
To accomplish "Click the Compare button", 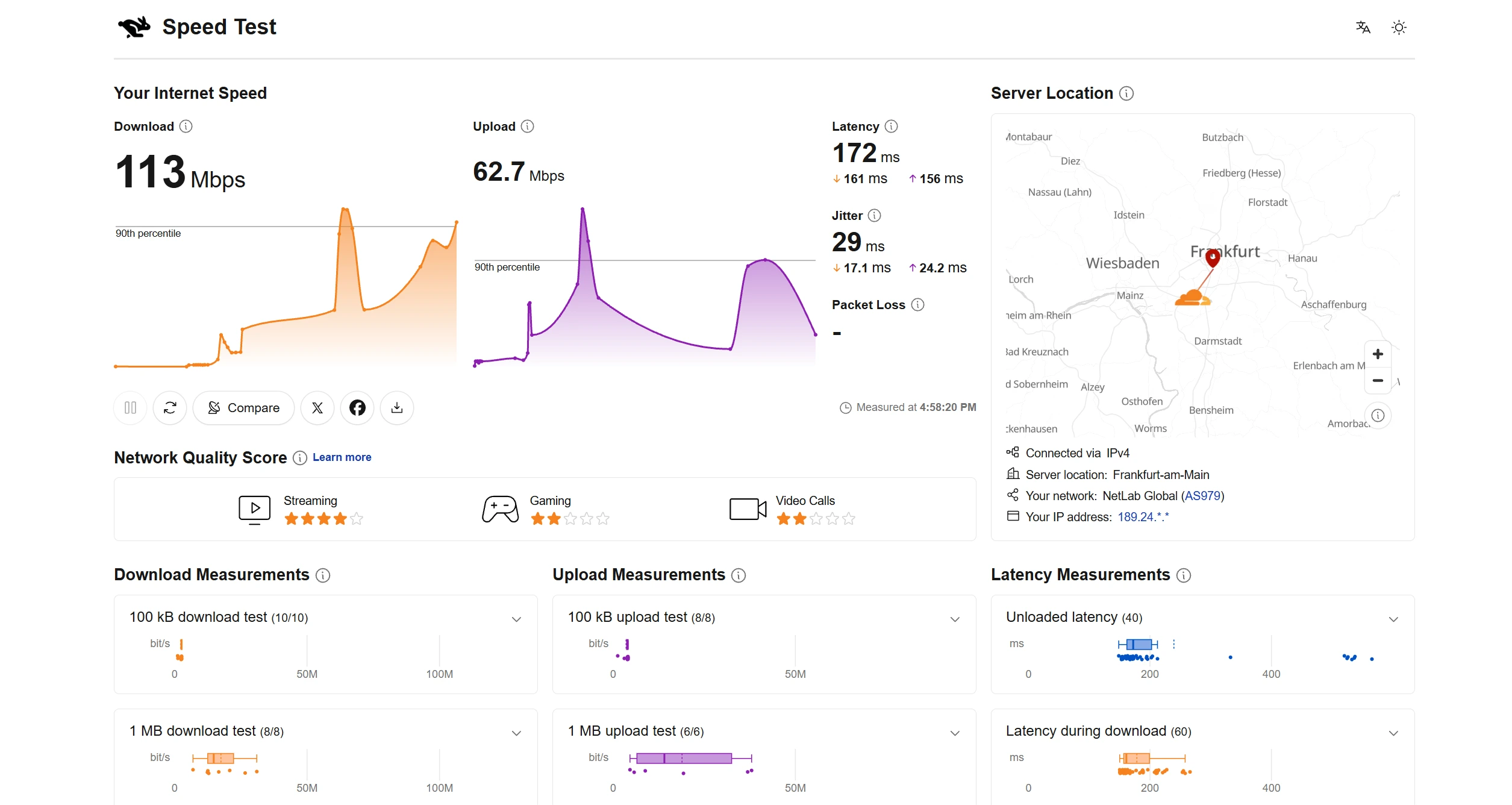I will 243,408.
